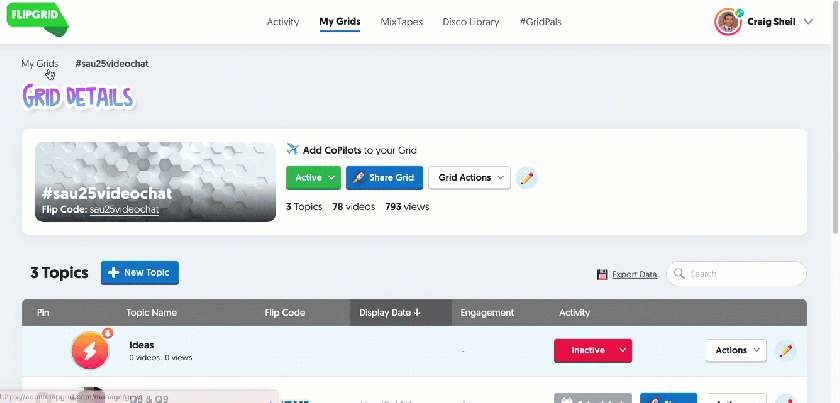Switch to the Activity tab
Viewport: 840px width, 403px height.
[283, 21]
